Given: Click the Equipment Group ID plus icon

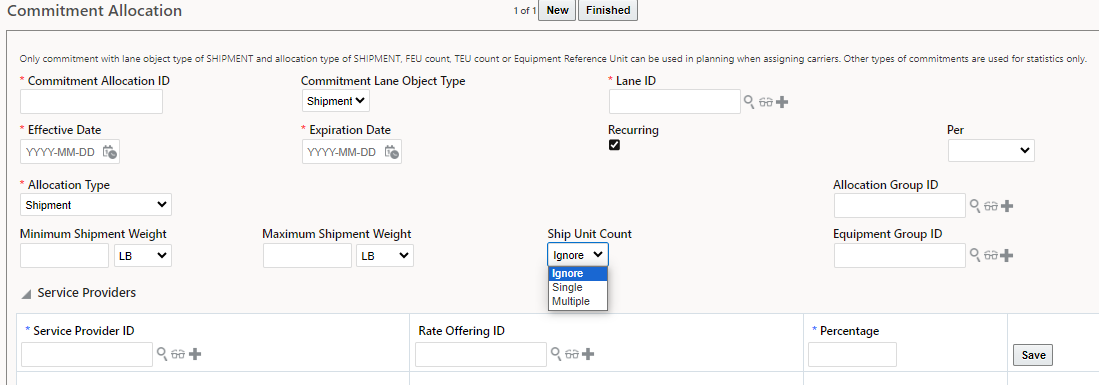Looking at the screenshot, I should [1006, 255].
